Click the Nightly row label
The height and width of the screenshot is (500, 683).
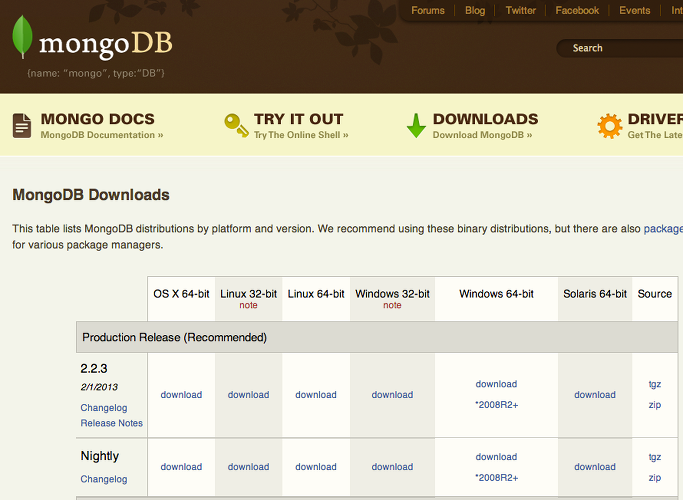pos(100,456)
